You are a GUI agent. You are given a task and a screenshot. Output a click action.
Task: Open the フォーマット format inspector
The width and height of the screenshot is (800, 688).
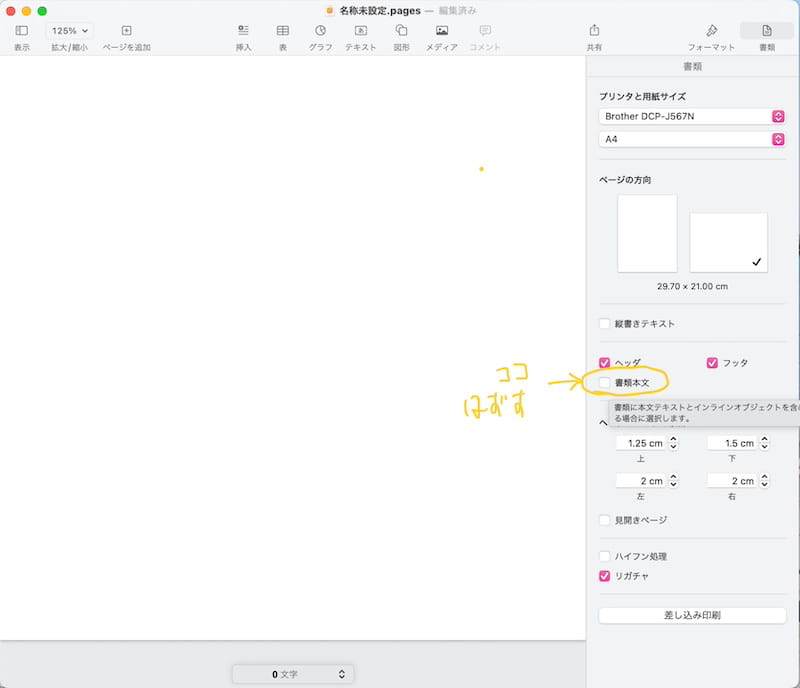pyautogui.click(x=711, y=31)
